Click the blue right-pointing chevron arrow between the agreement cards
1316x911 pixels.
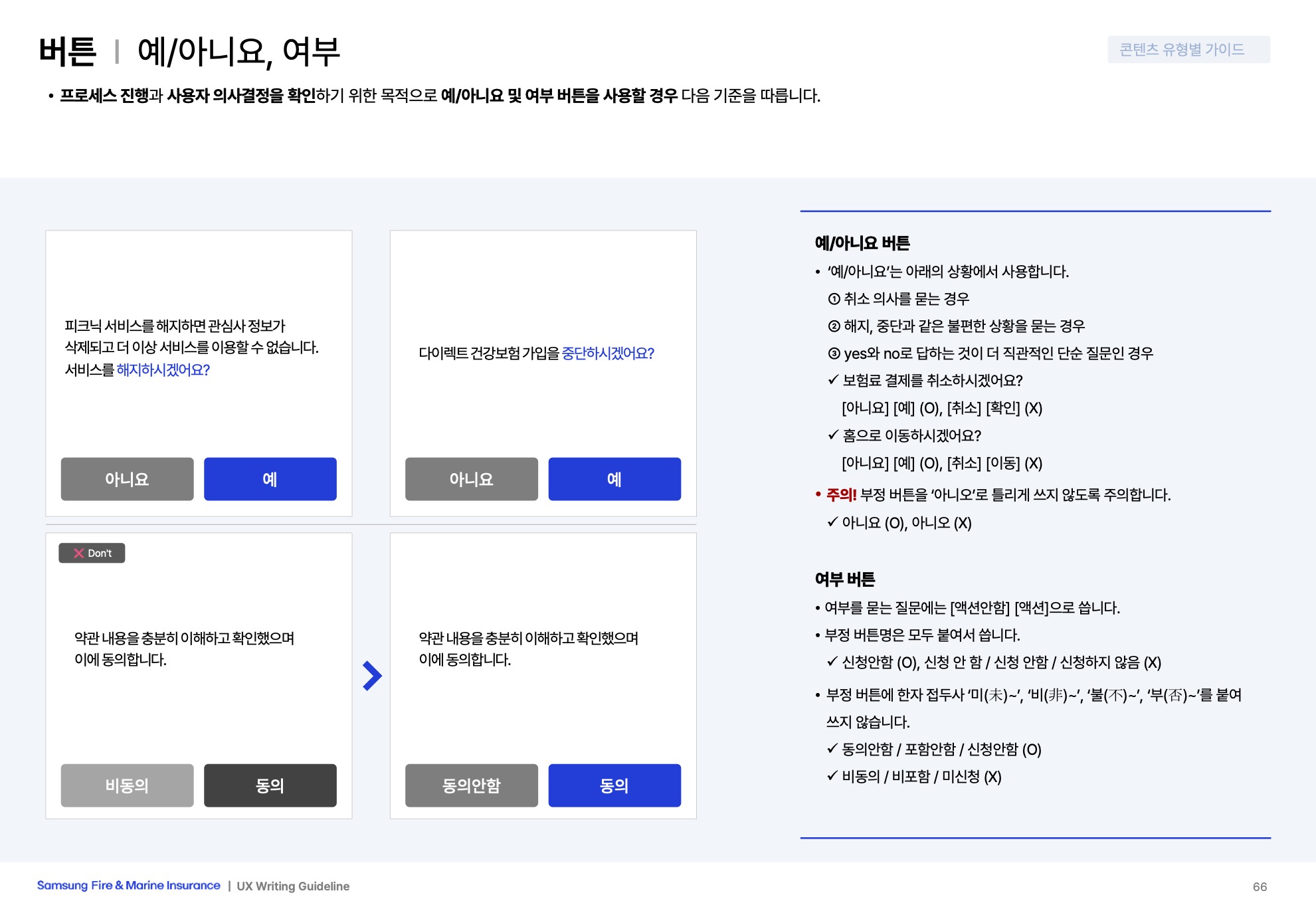pos(372,676)
